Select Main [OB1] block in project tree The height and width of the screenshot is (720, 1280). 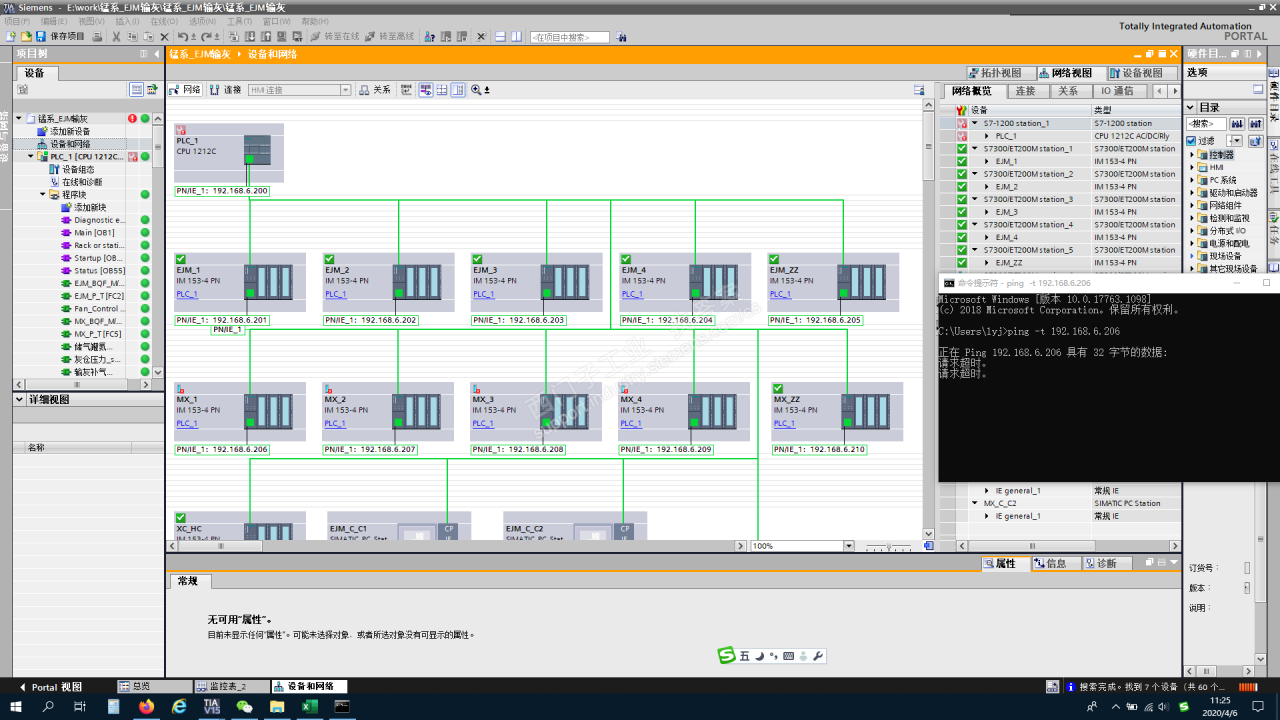click(94, 233)
